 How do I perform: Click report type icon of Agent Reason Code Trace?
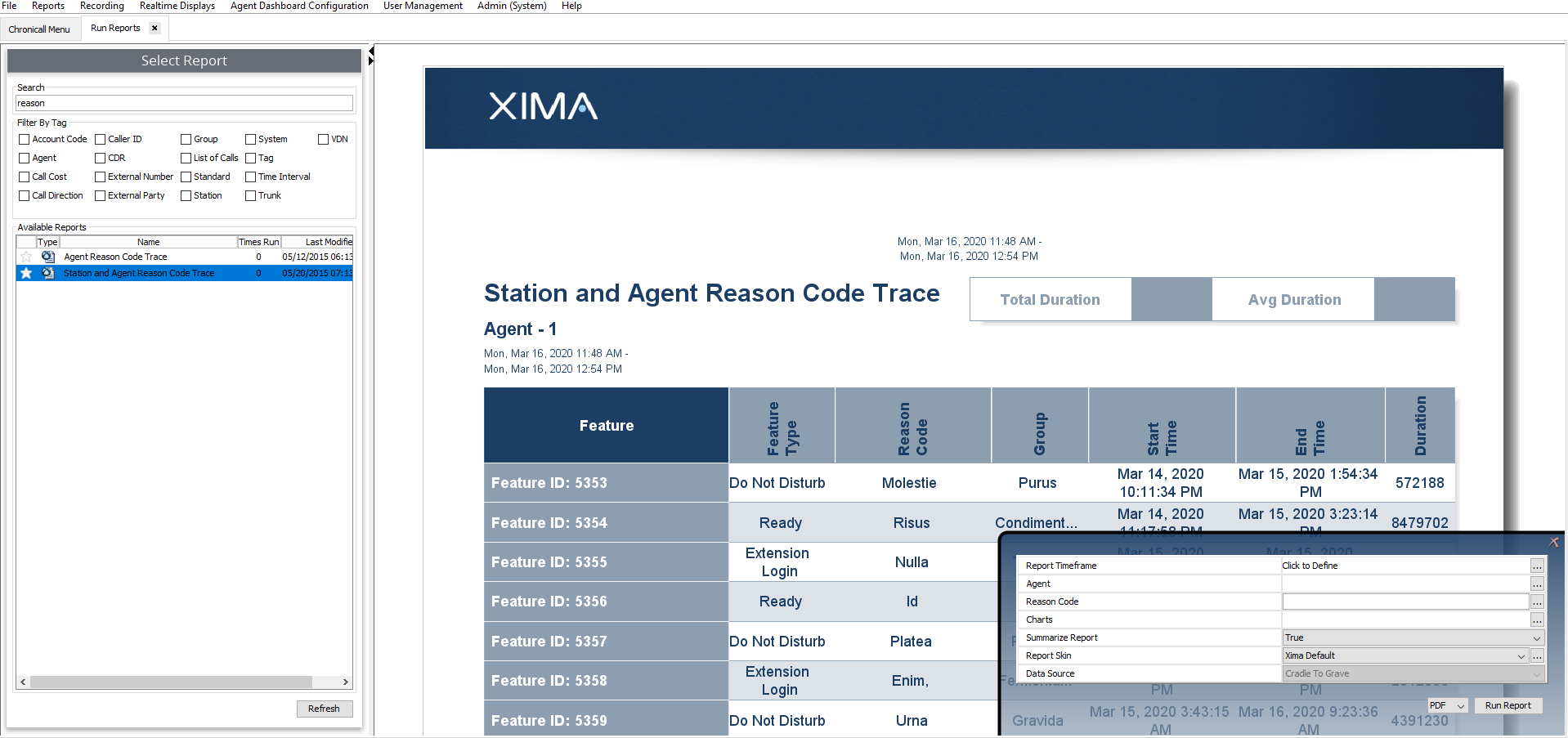(x=48, y=257)
